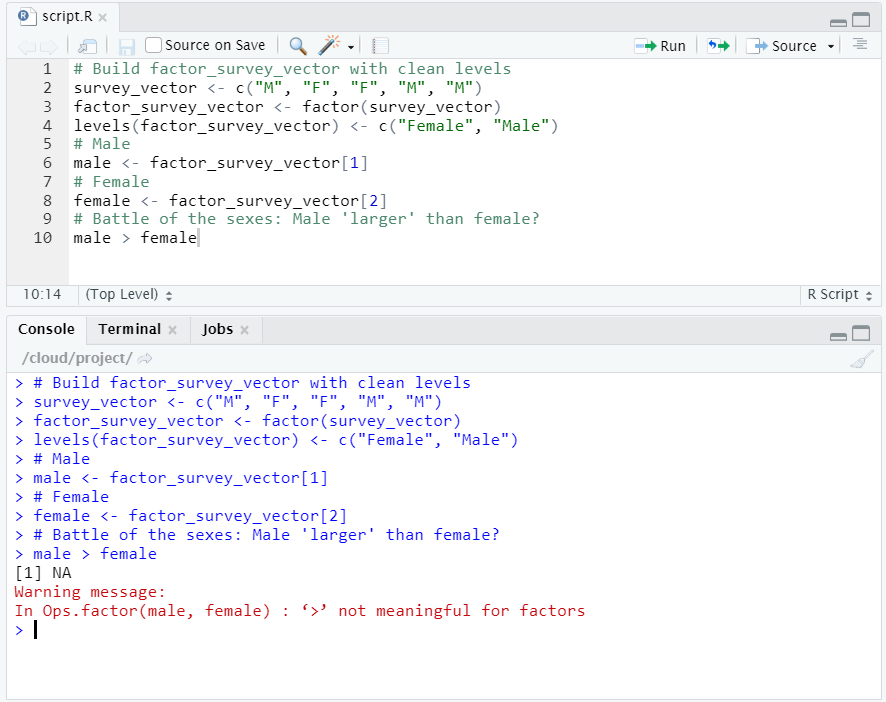Open R Script file type selector
Viewport: 886px width, 702px height.
[840, 294]
